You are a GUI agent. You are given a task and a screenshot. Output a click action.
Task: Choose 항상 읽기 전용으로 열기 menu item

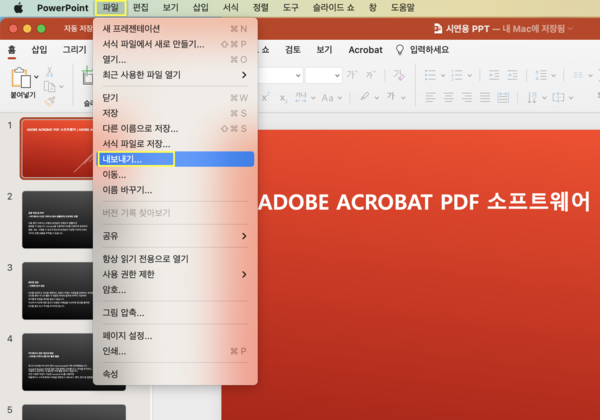tap(175, 259)
